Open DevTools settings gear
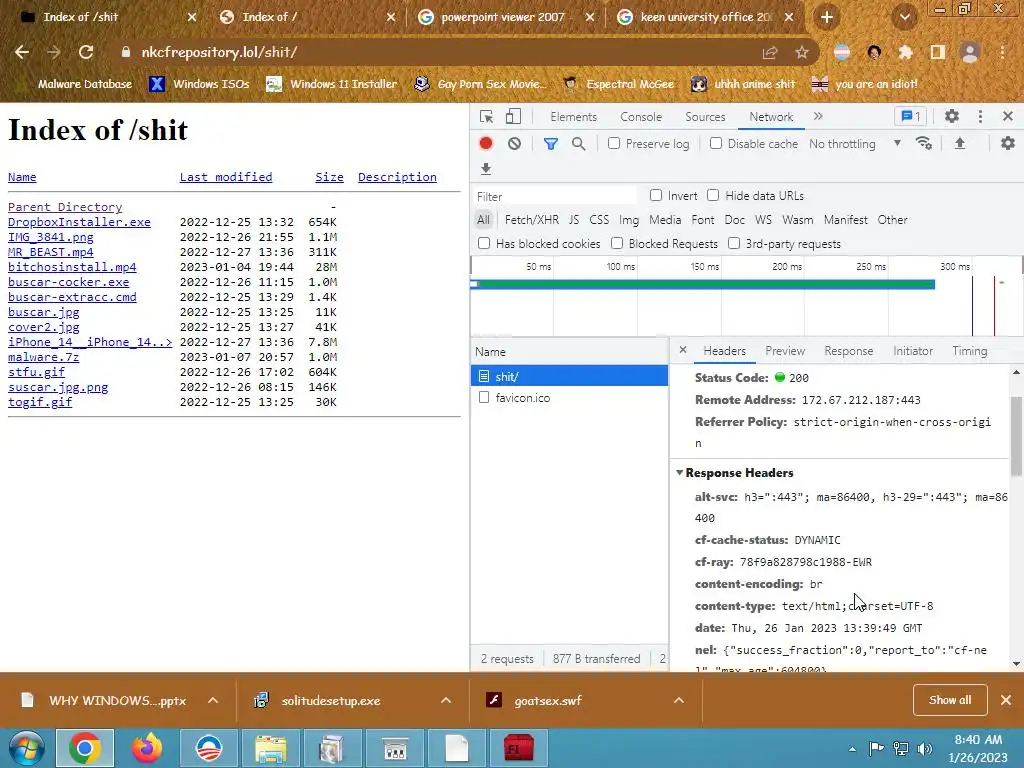 [x=952, y=116]
